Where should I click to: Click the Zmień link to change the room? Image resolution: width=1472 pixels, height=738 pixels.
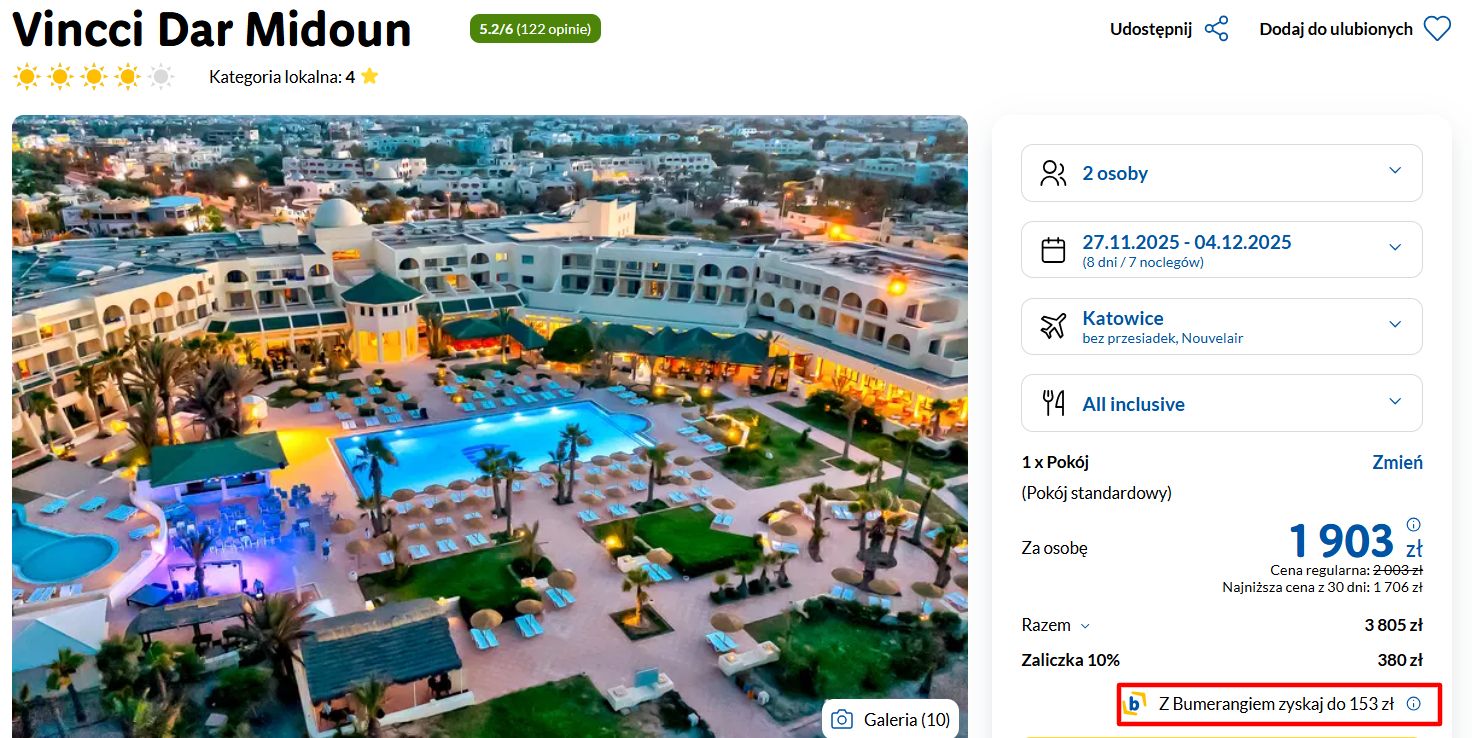pos(1397,462)
